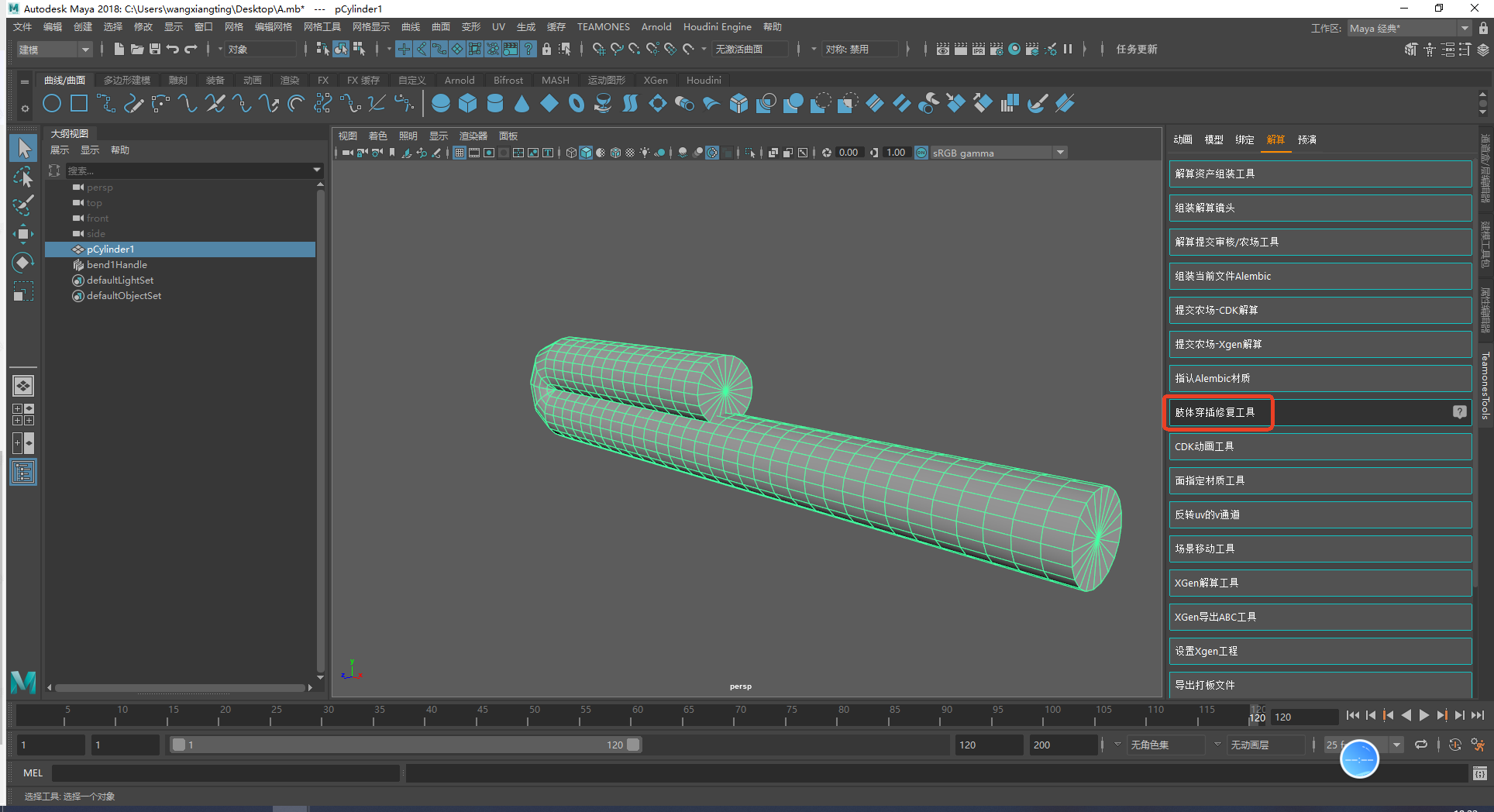Create a polygon cylinder from shelf
Screen dimensions: 1494x812
(x=494, y=103)
